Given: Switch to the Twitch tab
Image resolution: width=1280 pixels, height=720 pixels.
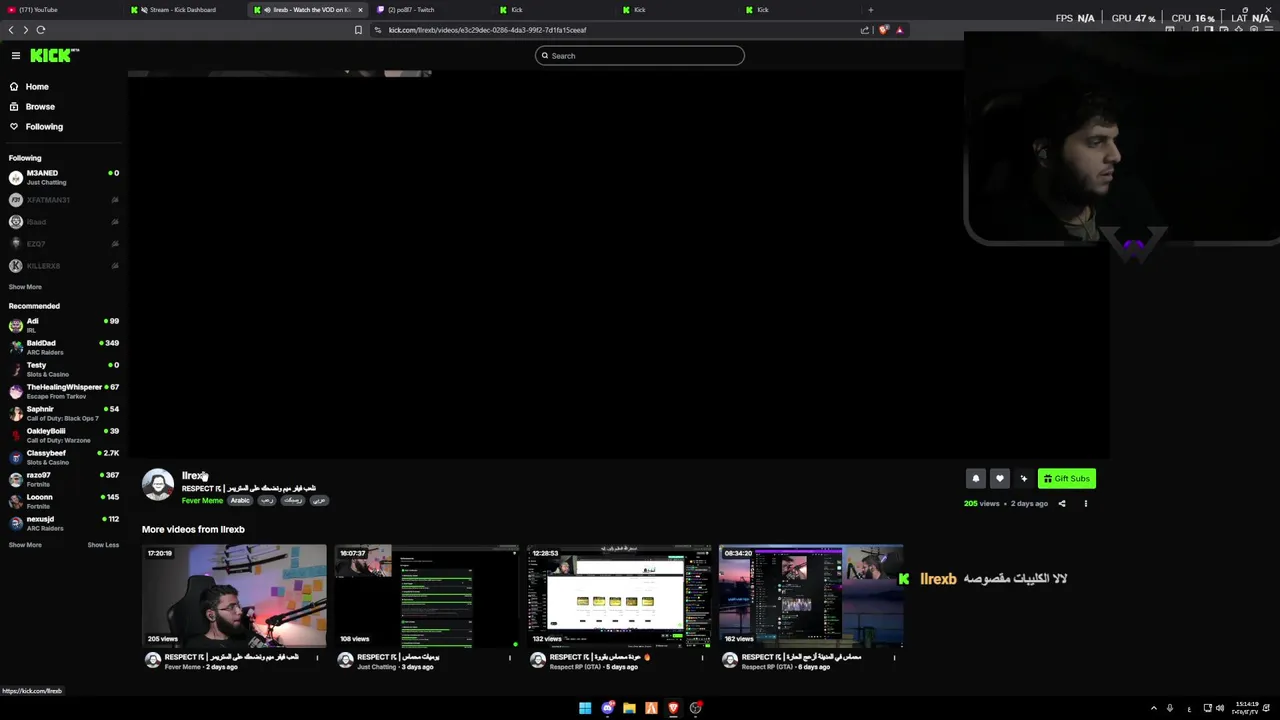Looking at the screenshot, I should [x=430, y=10].
